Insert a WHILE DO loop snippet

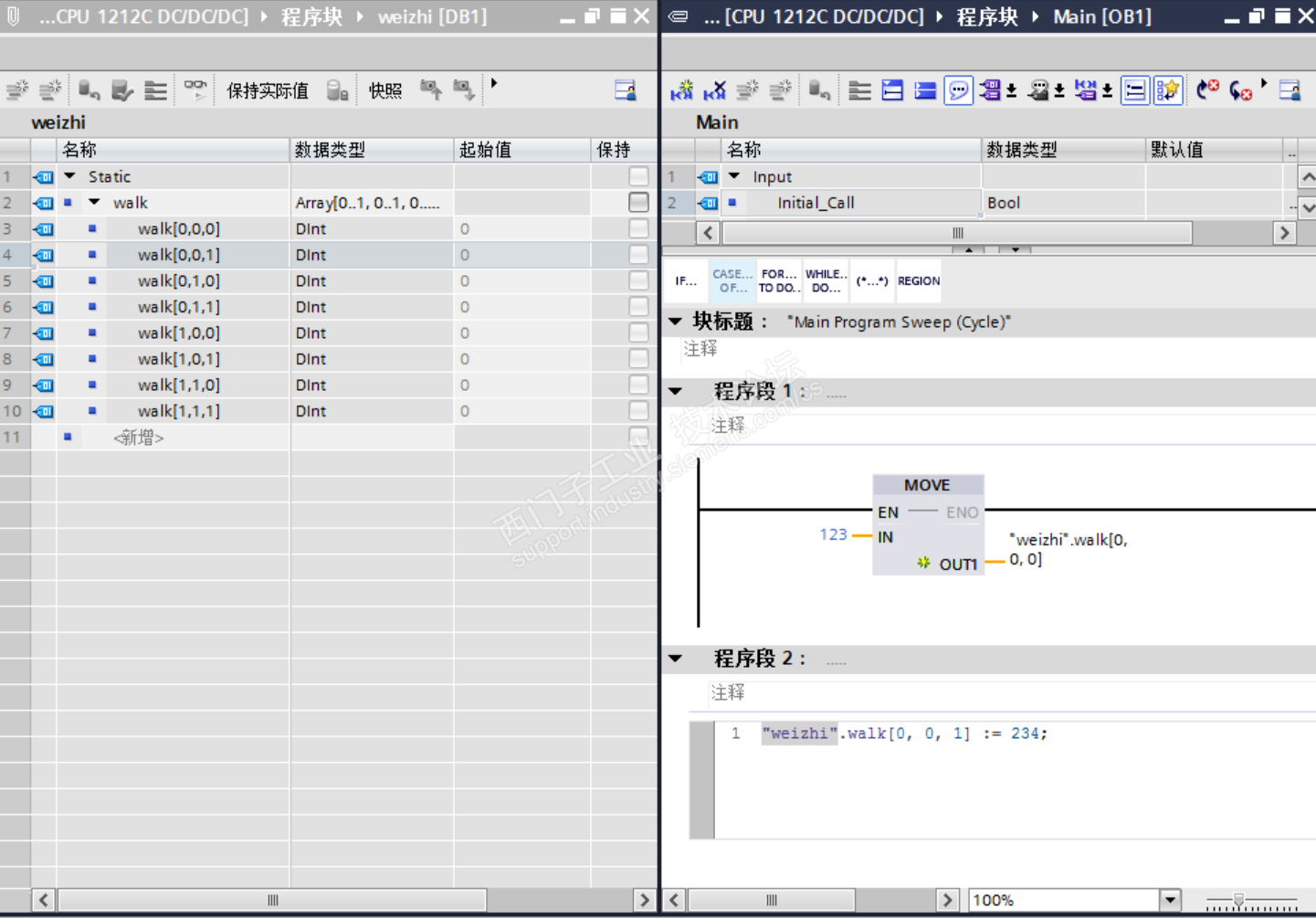pyautogui.click(x=826, y=281)
